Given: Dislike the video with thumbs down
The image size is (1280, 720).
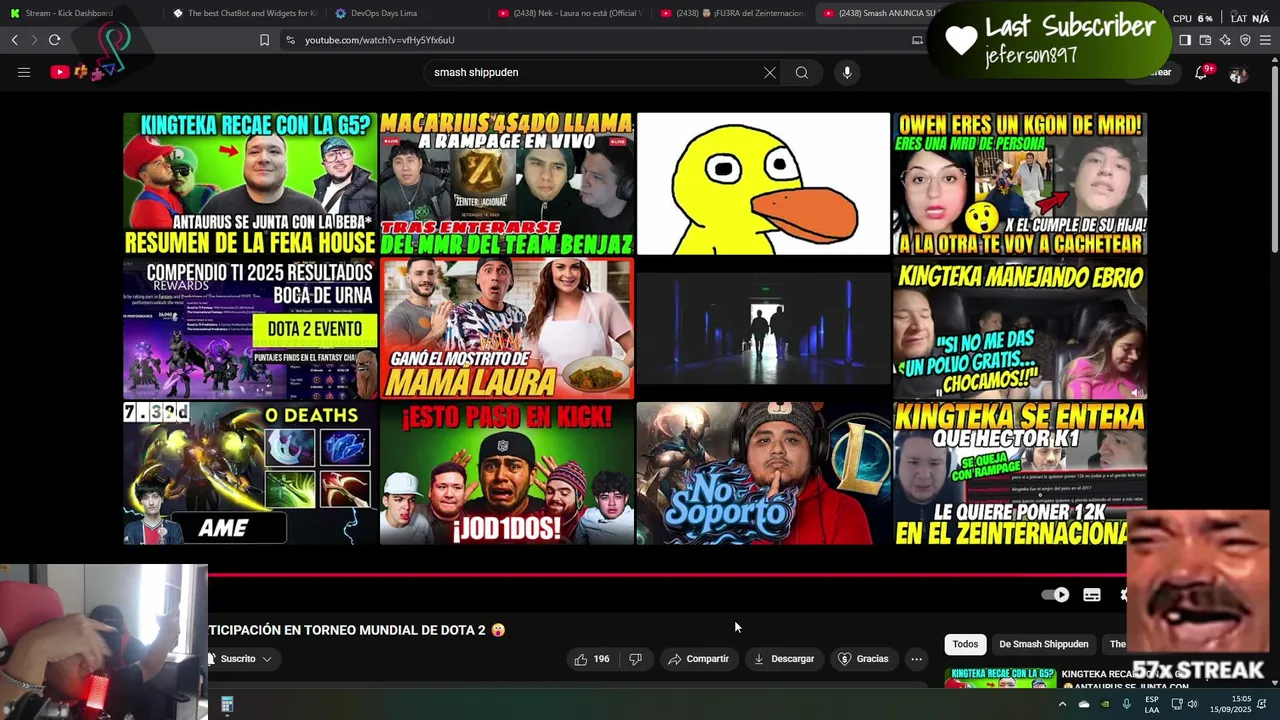Looking at the screenshot, I should tap(635, 659).
